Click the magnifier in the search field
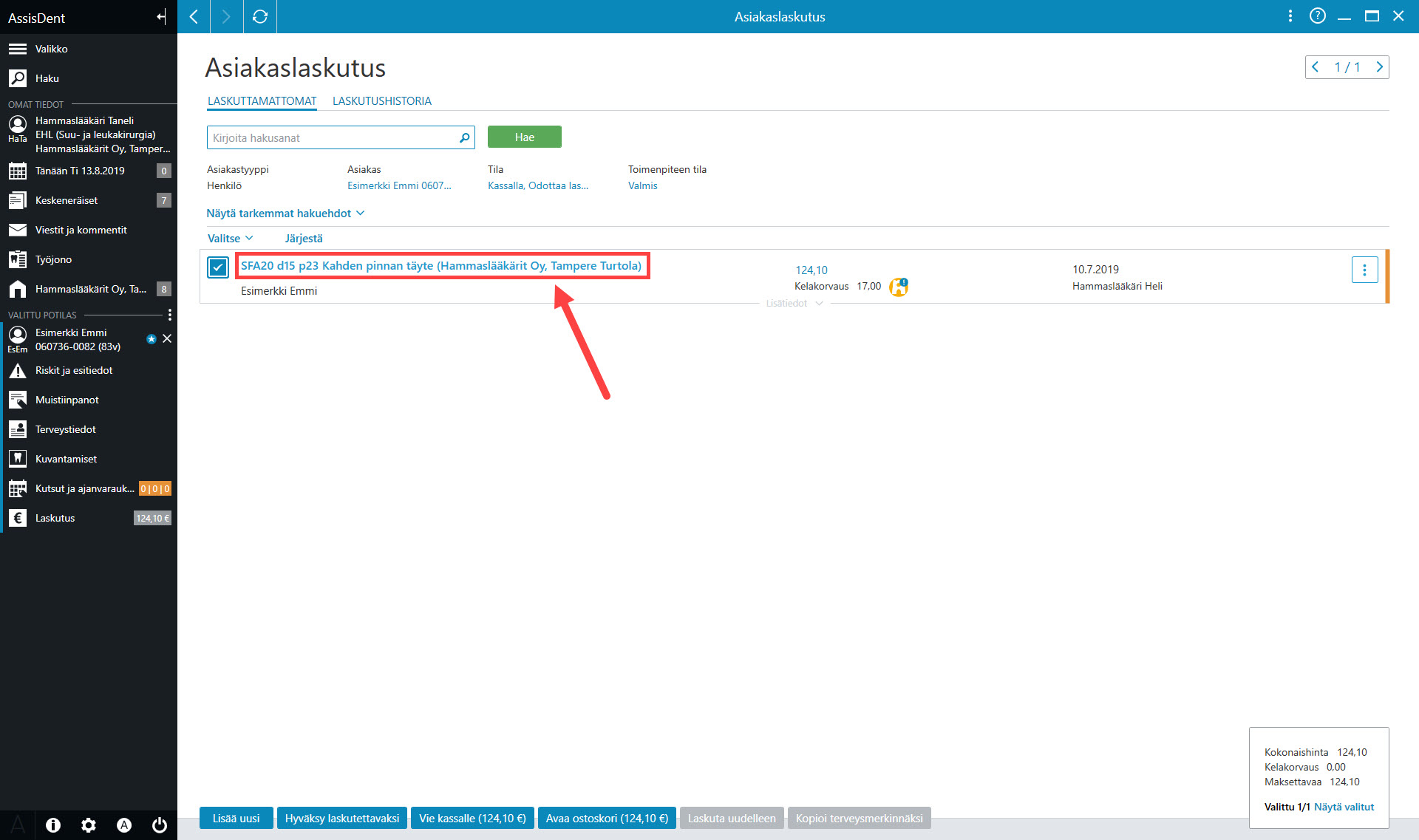This screenshot has width=1419, height=840. pyautogui.click(x=464, y=137)
